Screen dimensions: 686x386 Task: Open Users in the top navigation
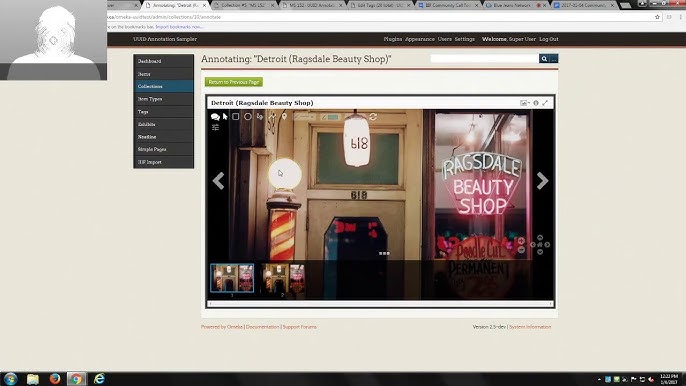point(444,39)
